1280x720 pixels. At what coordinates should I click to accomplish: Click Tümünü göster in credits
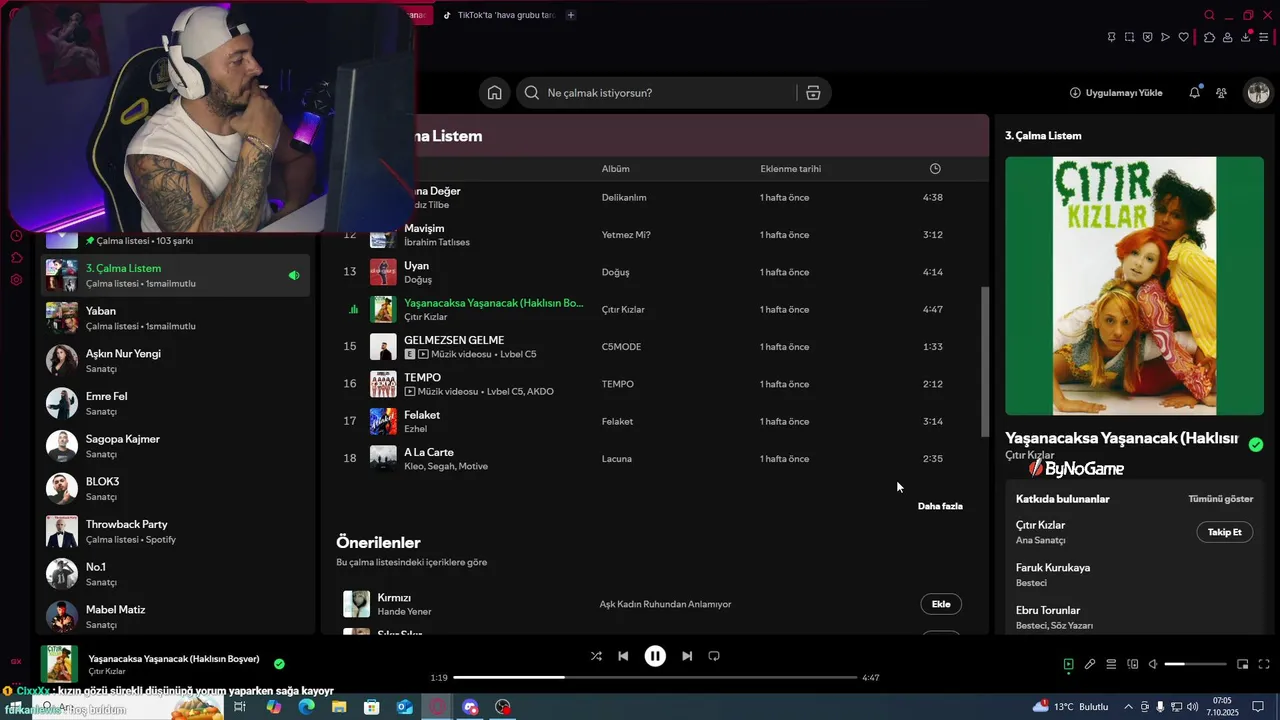click(x=1220, y=499)
